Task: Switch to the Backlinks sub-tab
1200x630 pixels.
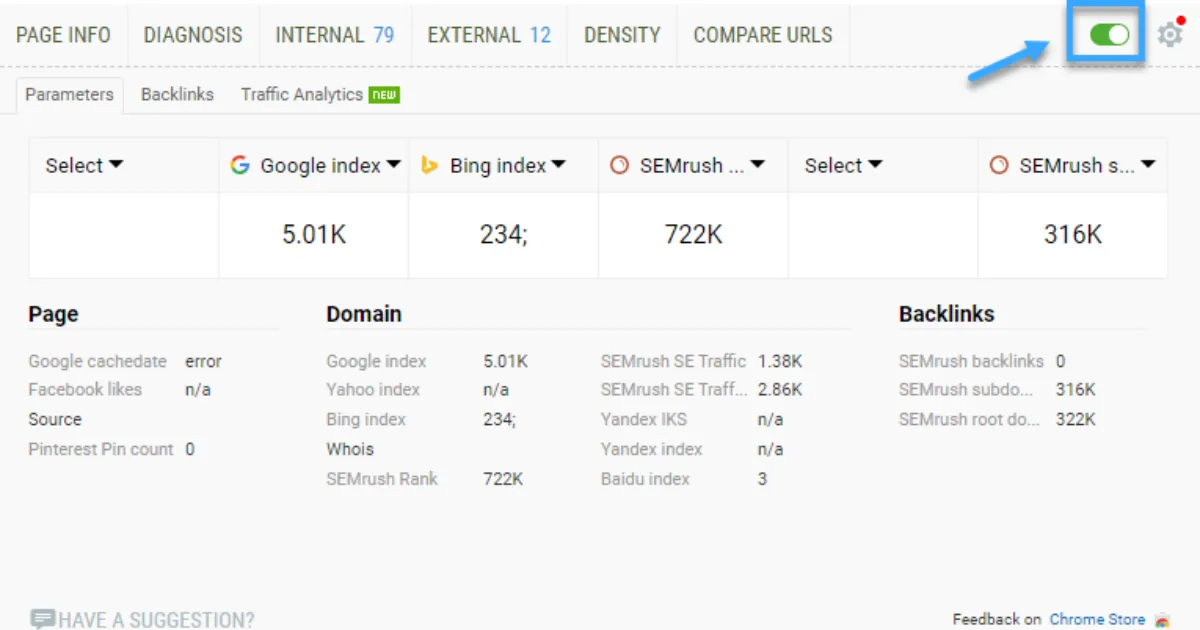Action: click(x=177, y=95)
